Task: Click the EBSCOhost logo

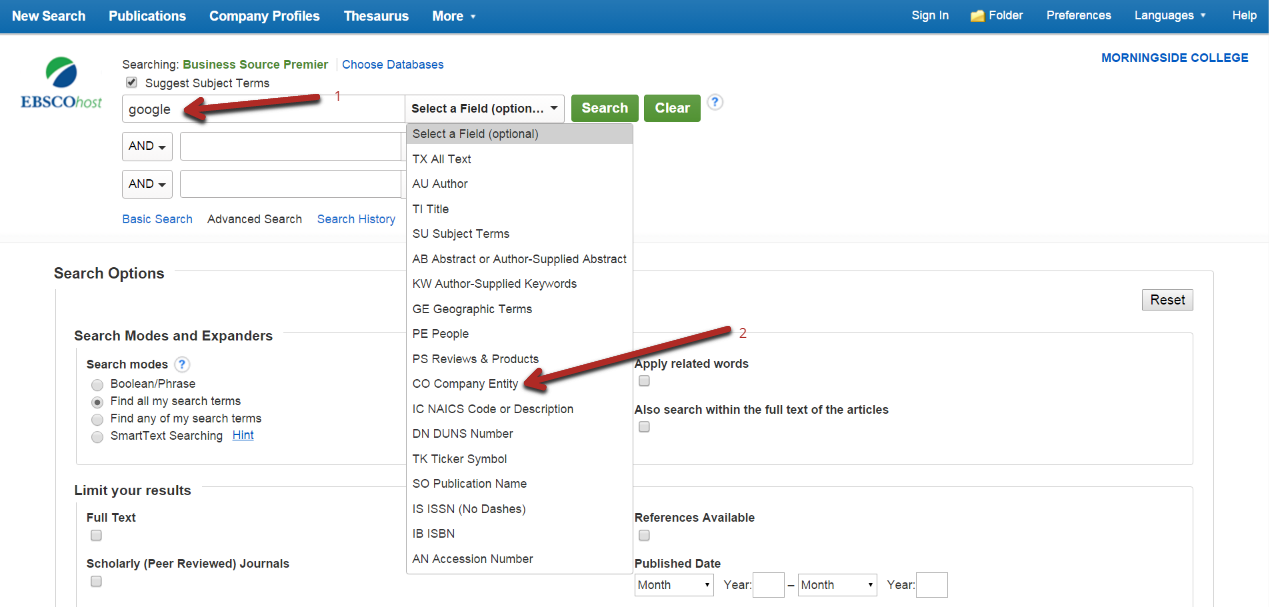Action: 61,83
